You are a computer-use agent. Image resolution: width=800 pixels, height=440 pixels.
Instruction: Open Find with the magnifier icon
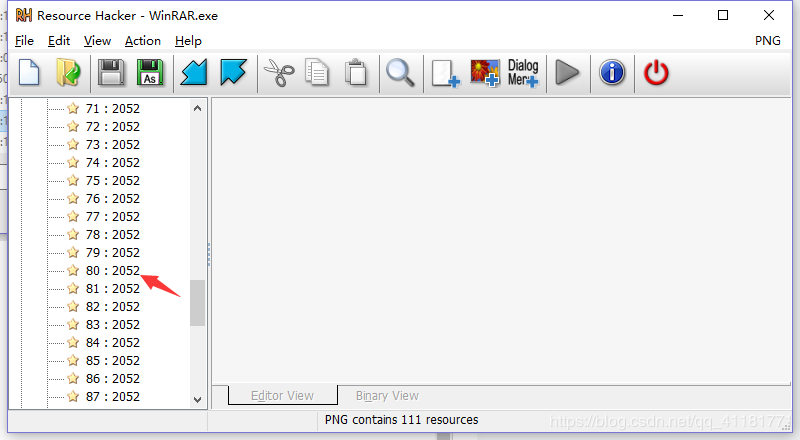(x=400, y=73)
